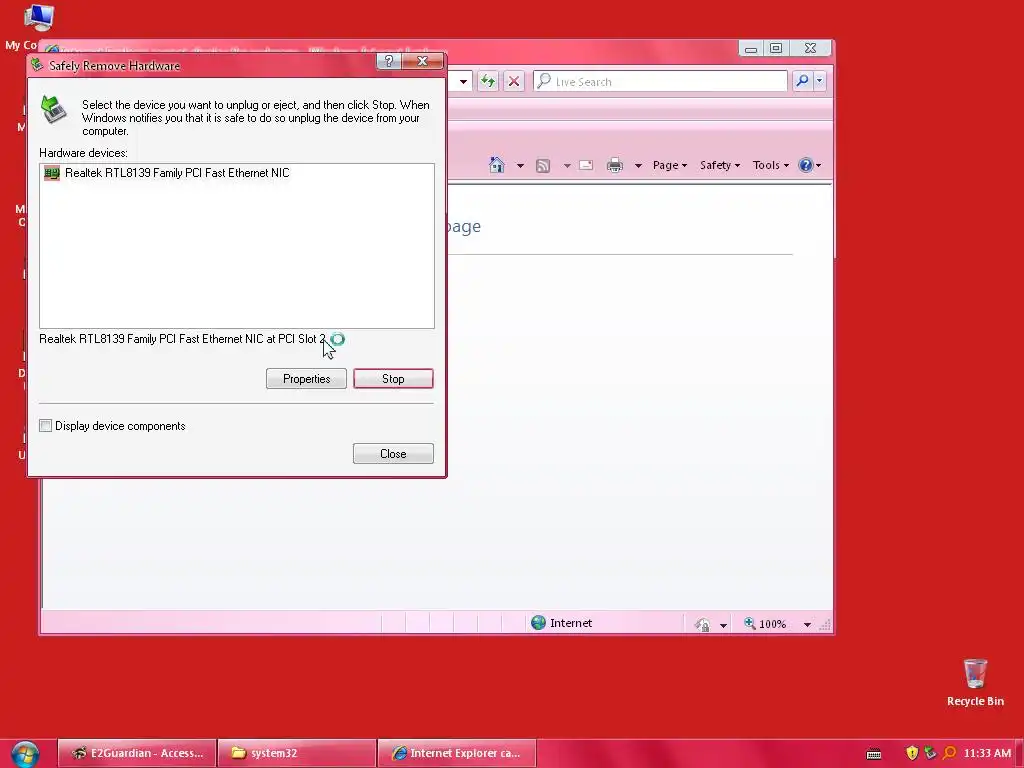
Task: Click the orange magnifier tray icon
Action: (x=949, y=753)
